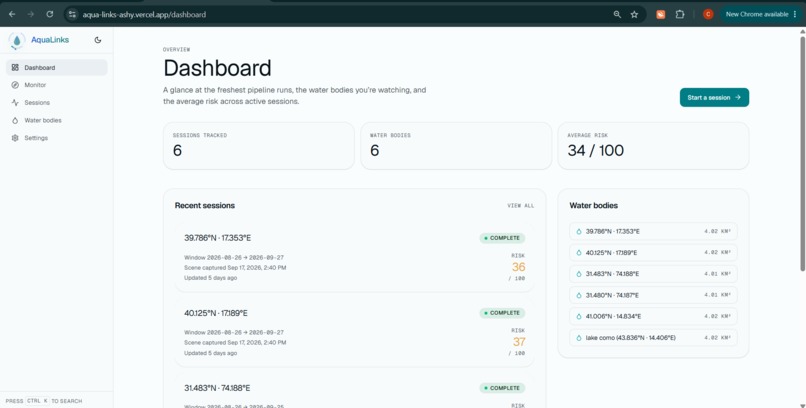Open Monitor in the sidebar
This screenshot has width=806, height=408.
pyautogui.click(x=57, y=85)
